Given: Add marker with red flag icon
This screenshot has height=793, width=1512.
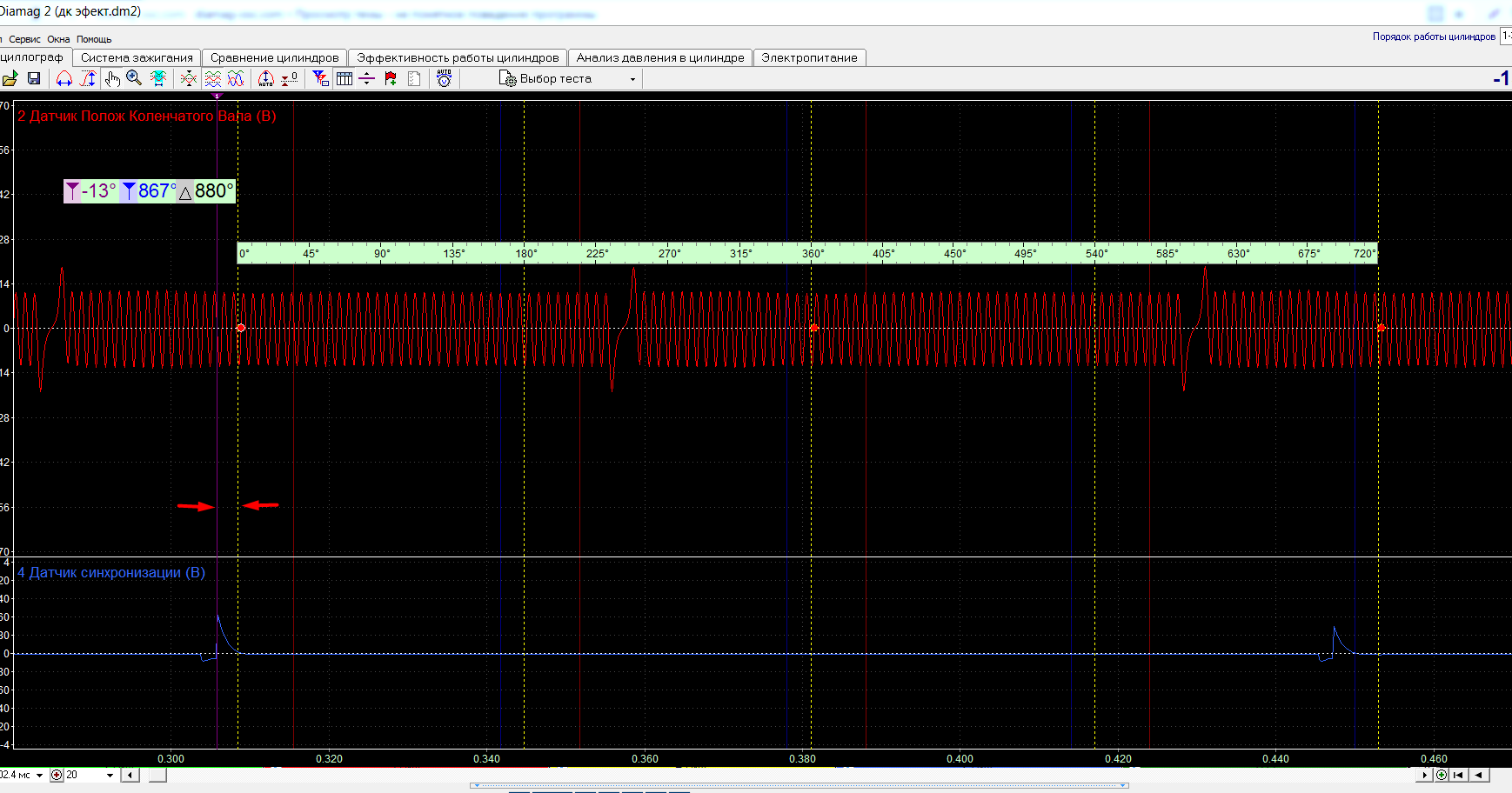Looking at the screenshot, I should (391, 78).
